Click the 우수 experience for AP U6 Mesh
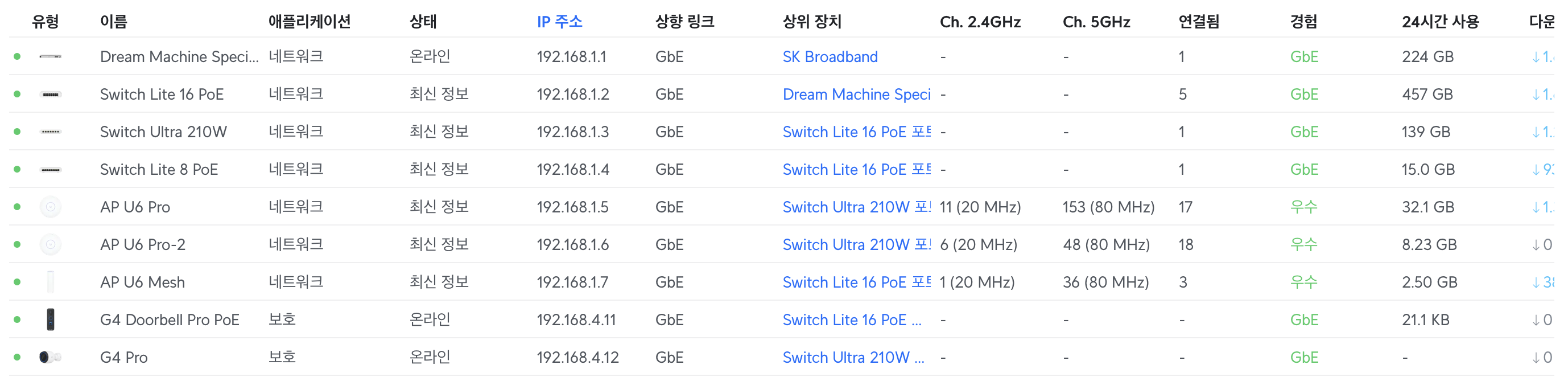The width and height of the screenshot is (1568, 385). pyautogui.click(x=1304, y=282)
